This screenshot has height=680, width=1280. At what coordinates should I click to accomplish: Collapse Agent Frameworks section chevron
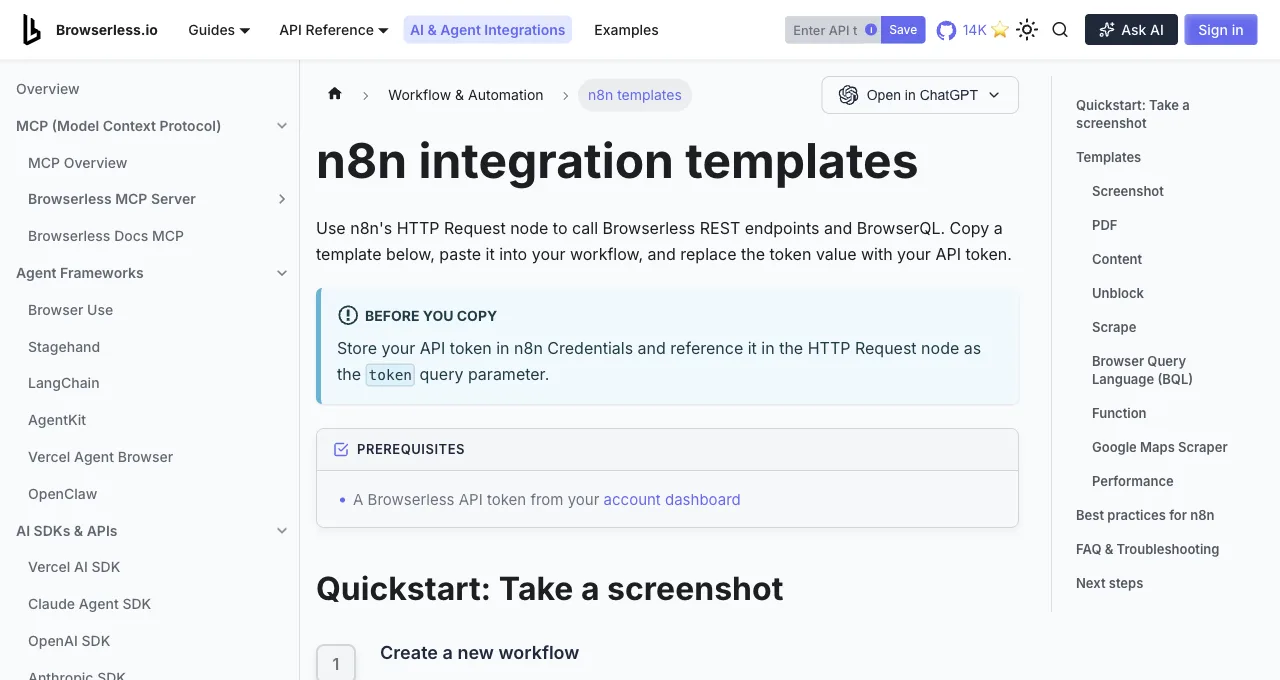click(x=282, y=273)
